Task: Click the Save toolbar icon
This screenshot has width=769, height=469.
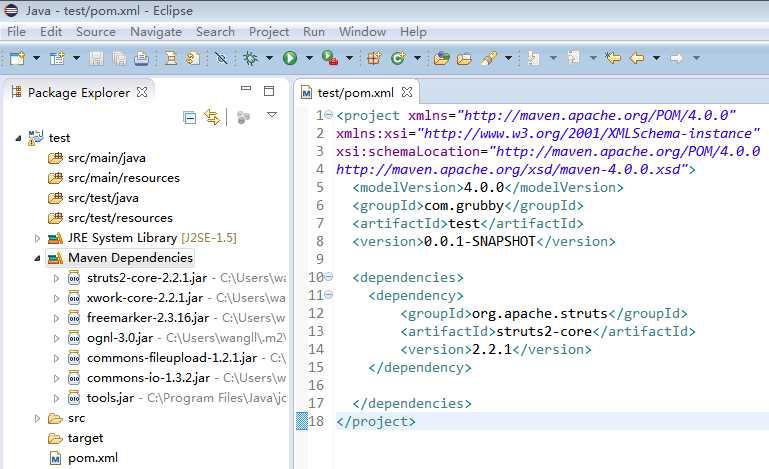Action: (96, 58)
